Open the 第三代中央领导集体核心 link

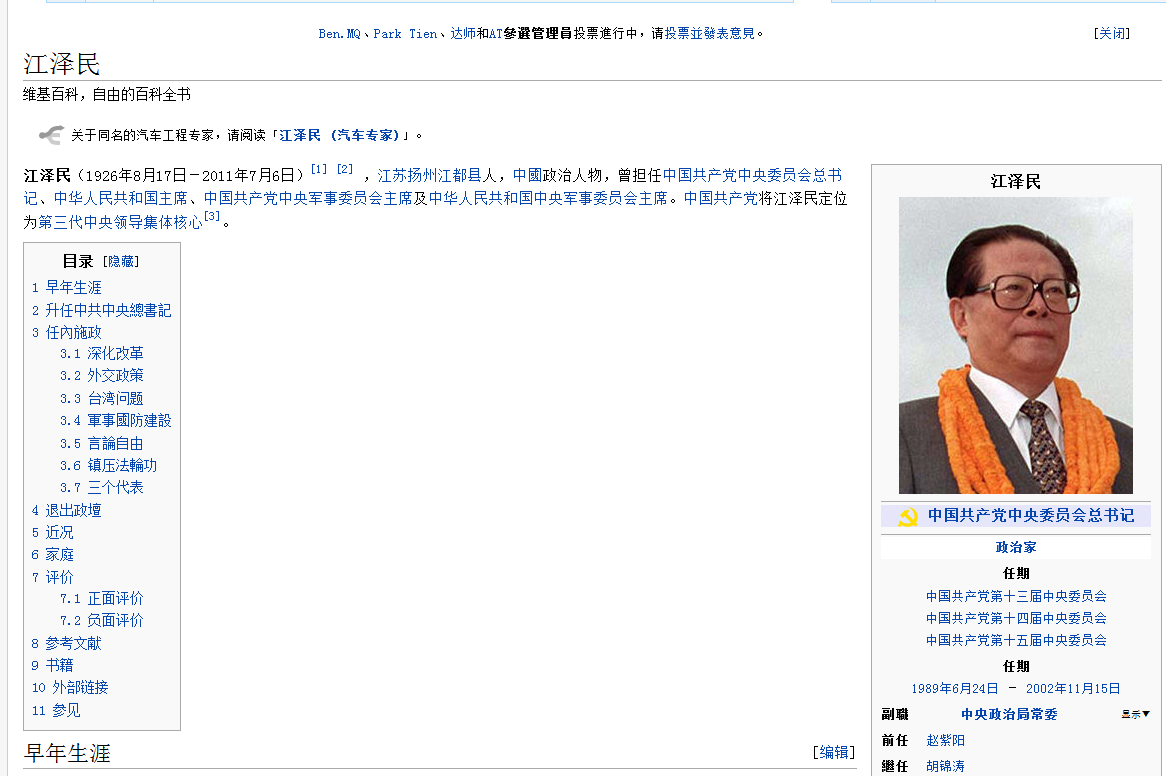(120, 222)
